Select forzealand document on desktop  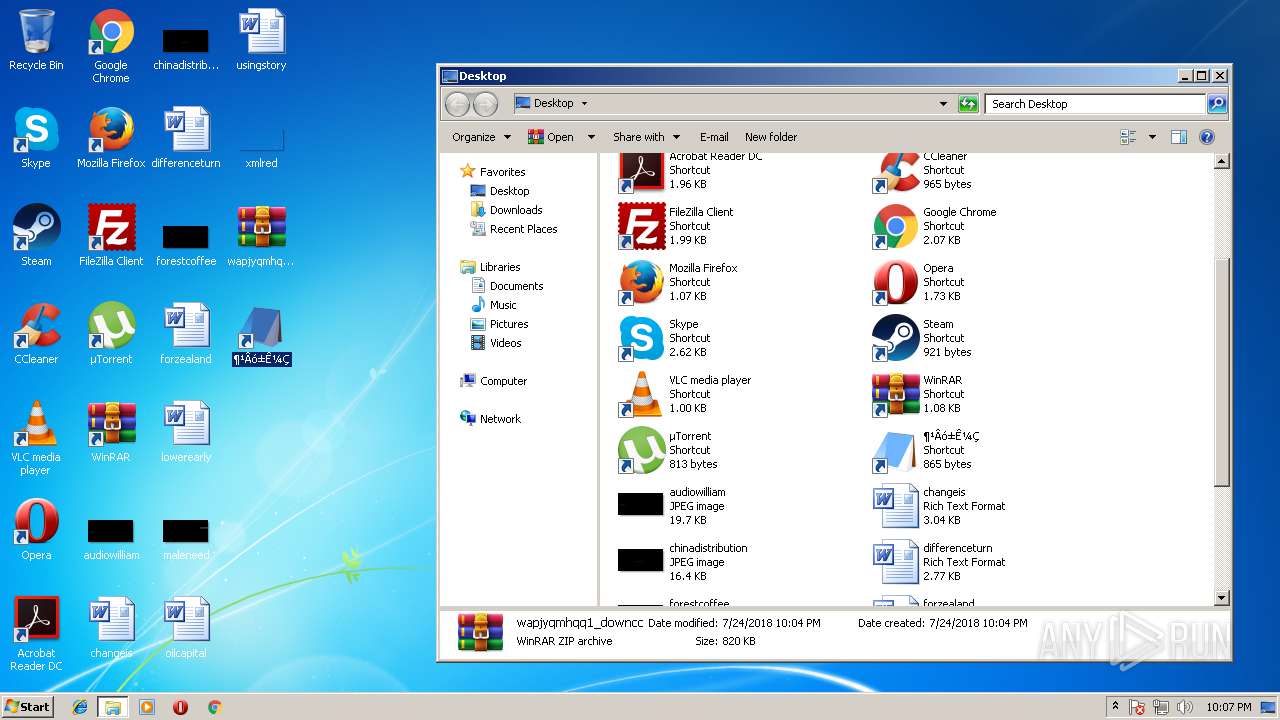tap(186, 334)
